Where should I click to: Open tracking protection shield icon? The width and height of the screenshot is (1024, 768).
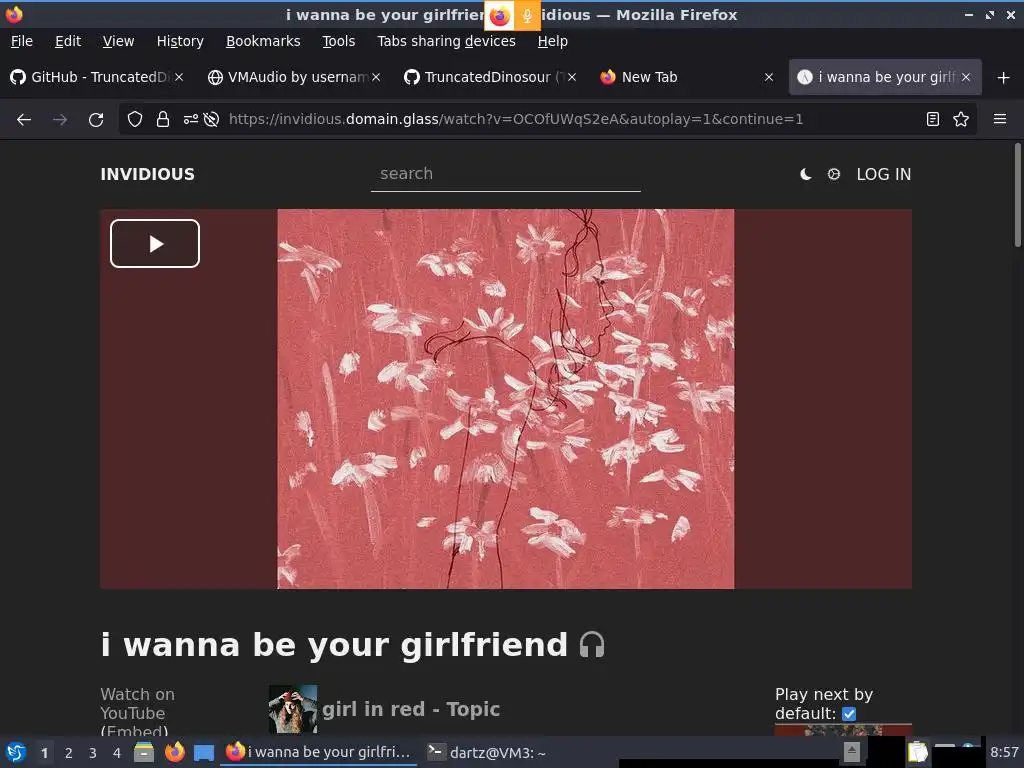[x=135, y=119]
